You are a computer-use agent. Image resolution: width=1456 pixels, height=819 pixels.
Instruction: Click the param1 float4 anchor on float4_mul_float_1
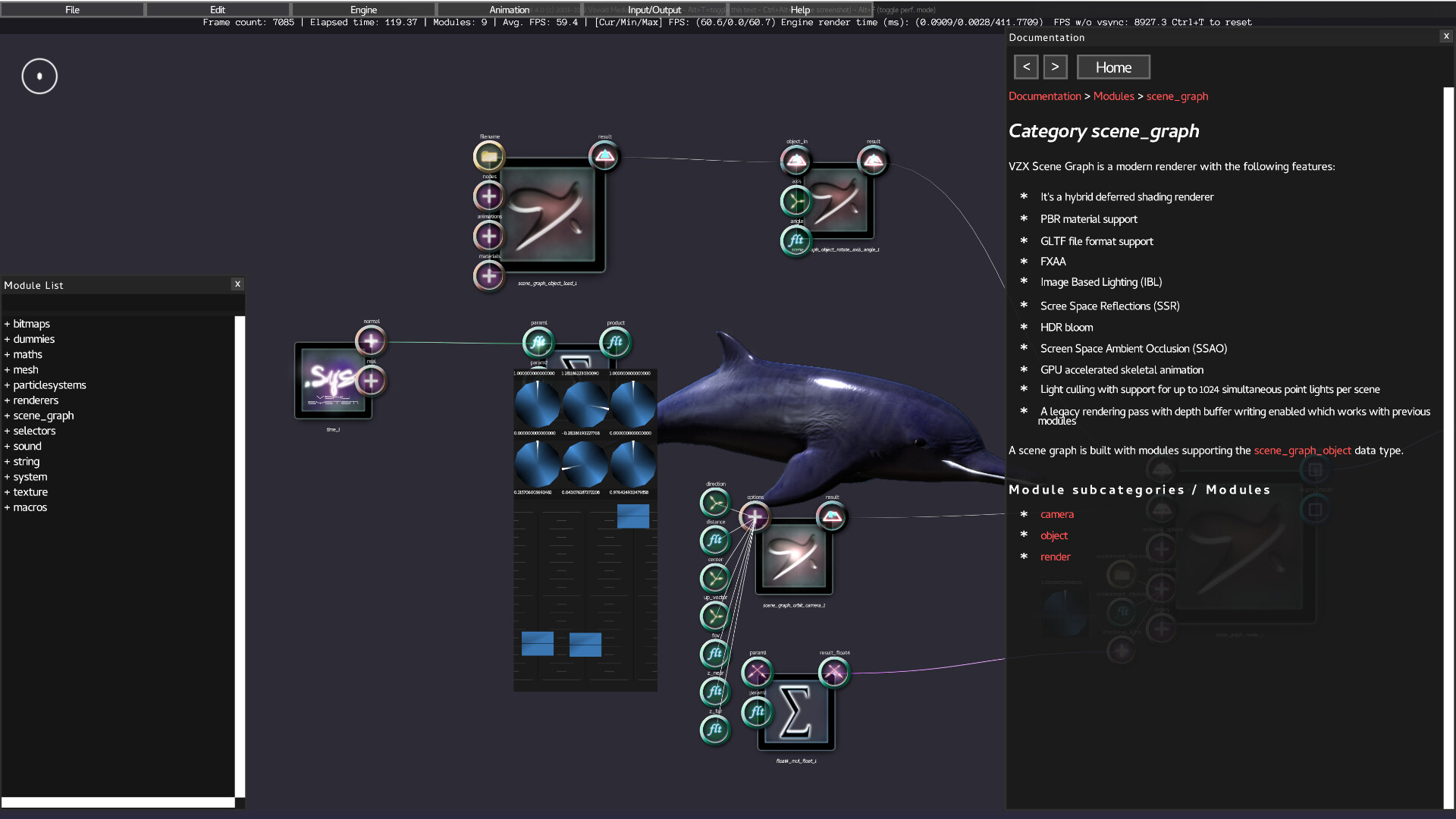coord(757,671)
